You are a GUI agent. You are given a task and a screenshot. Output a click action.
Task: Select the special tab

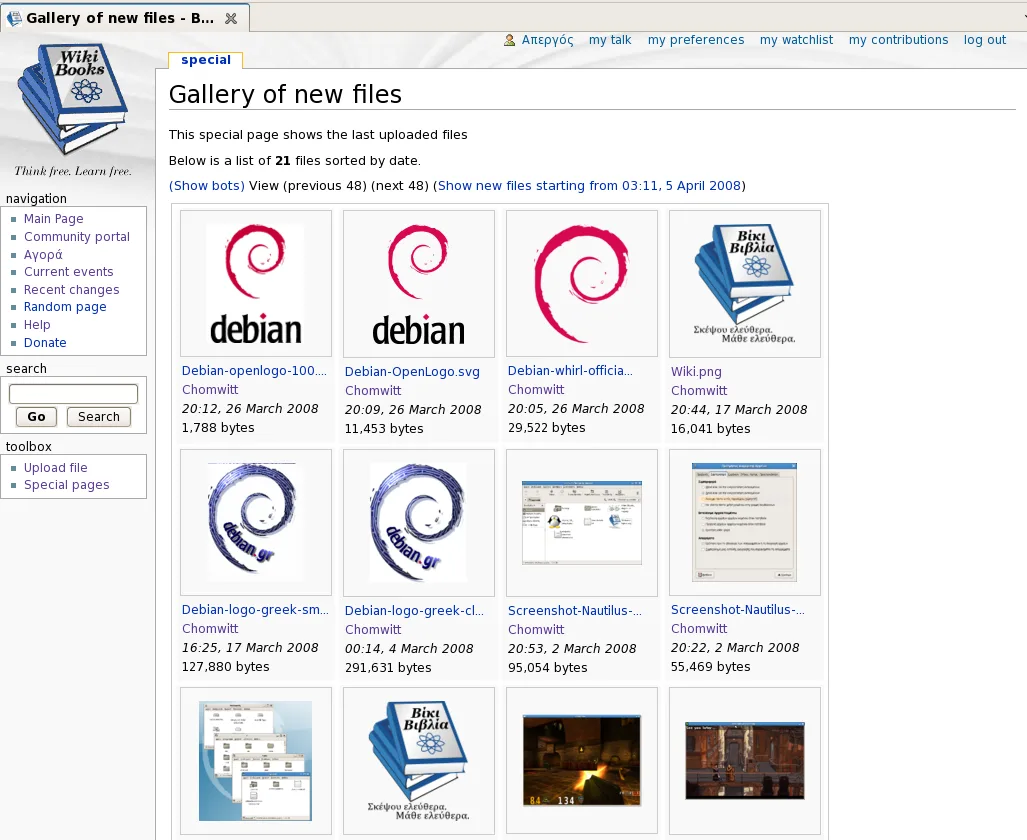click(x=206, y=60)
